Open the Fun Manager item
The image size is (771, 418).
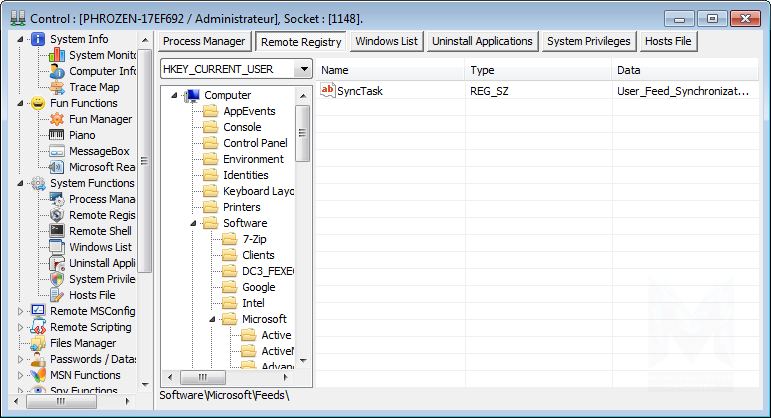[x=99, y=119]
